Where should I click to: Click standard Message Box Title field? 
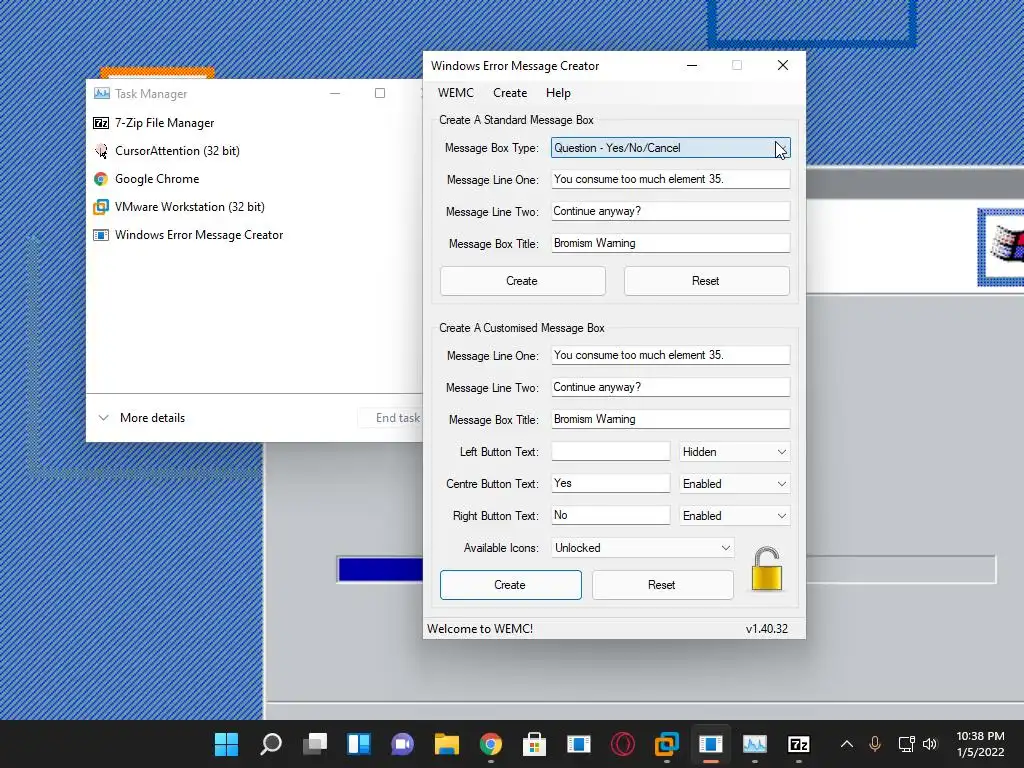coord(670,244)
